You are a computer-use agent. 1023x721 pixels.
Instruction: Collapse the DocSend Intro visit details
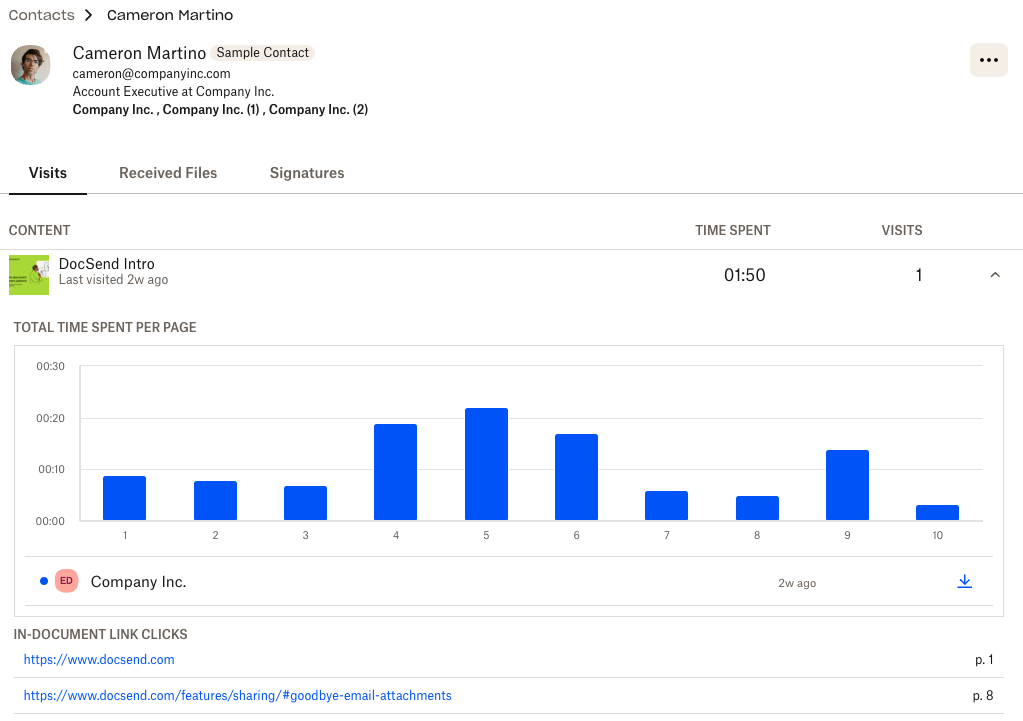(994, 275)
